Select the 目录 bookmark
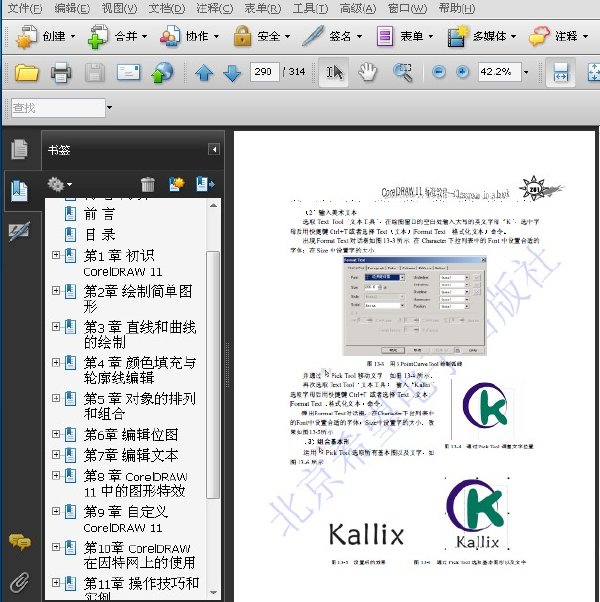The image size is (600, 602). click(99, 235)
